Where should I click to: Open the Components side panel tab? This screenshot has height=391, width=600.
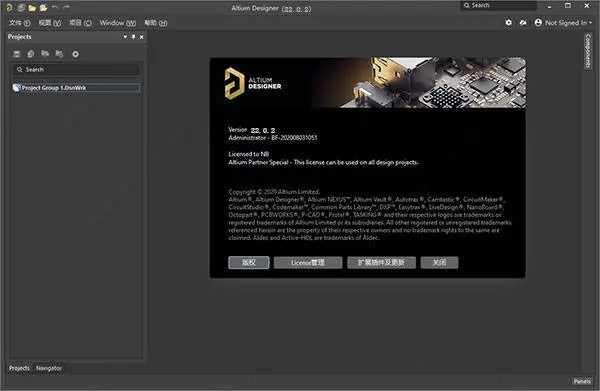[x=588, y=51]
